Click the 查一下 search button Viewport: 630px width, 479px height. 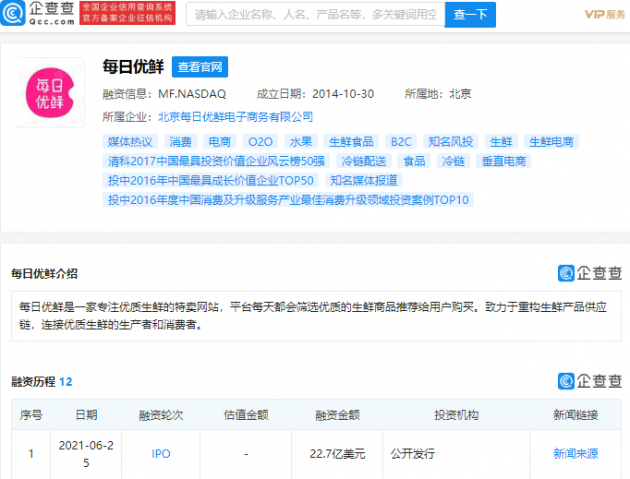pyautogui.click(x=470, y=15)
